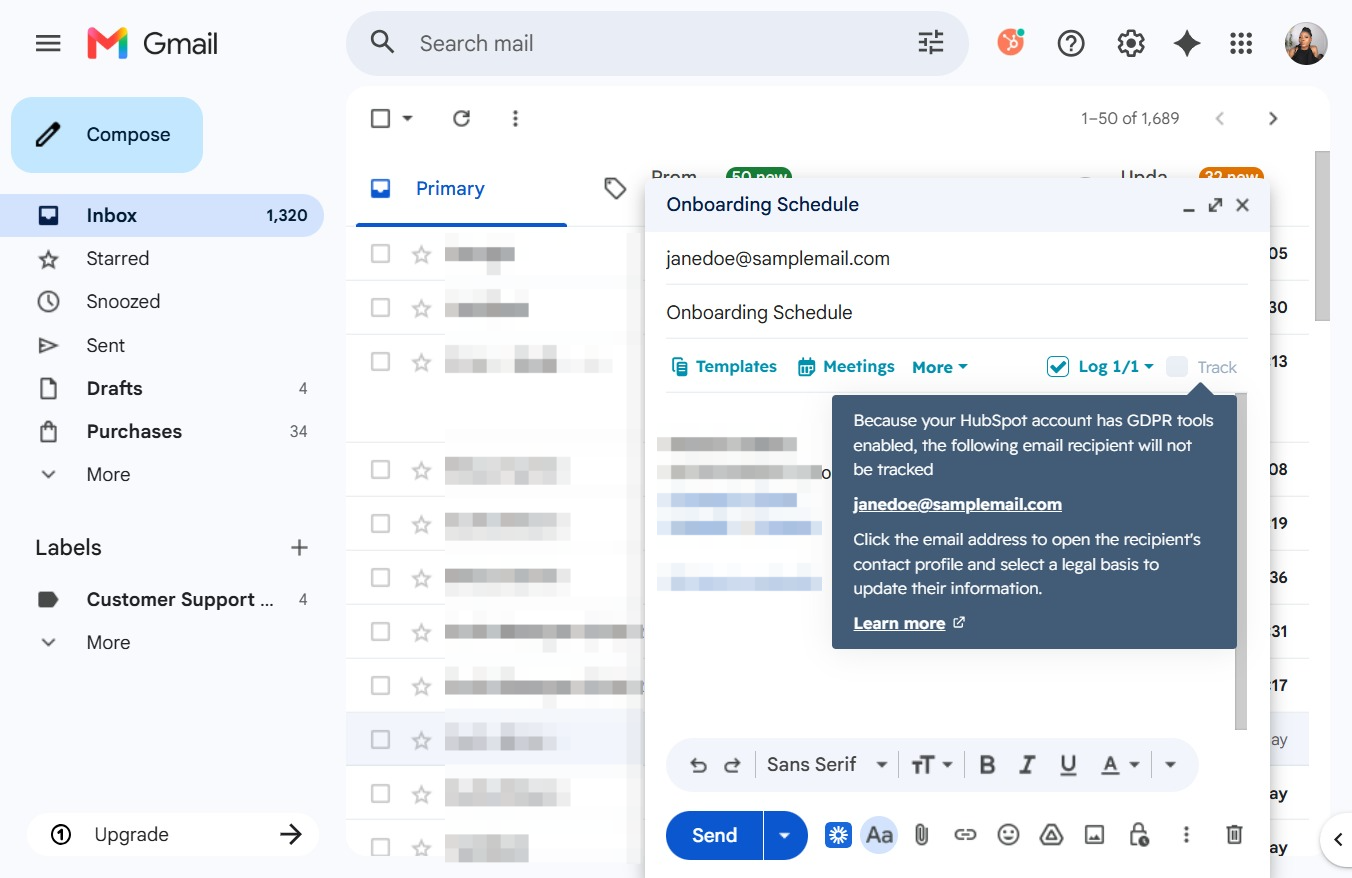
Task: Show the side panel arrow
Action: 1338,841
